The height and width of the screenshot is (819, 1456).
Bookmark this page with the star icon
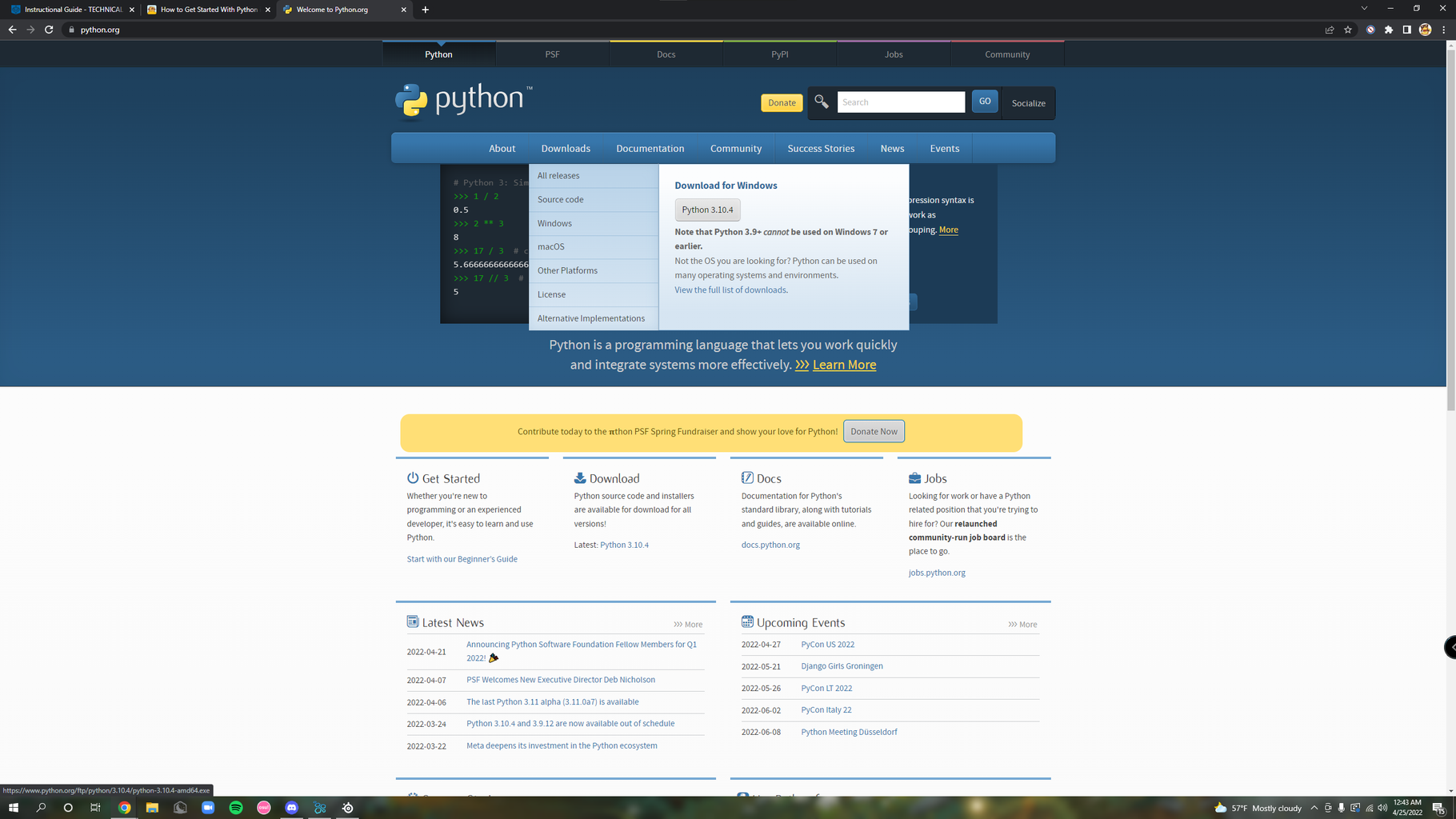tap(1348, 30)
